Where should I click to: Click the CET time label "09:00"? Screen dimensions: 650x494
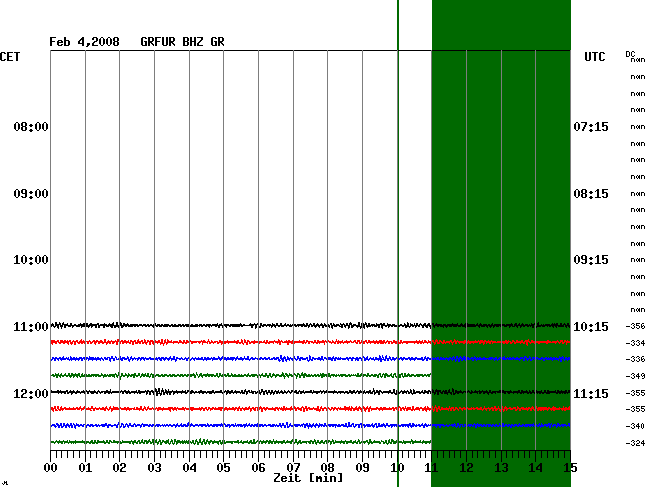click(x=31, y=194)
